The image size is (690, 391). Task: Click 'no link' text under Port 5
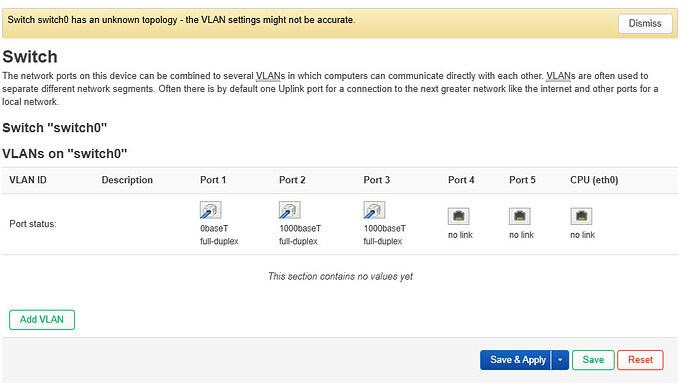click(521, 235)
